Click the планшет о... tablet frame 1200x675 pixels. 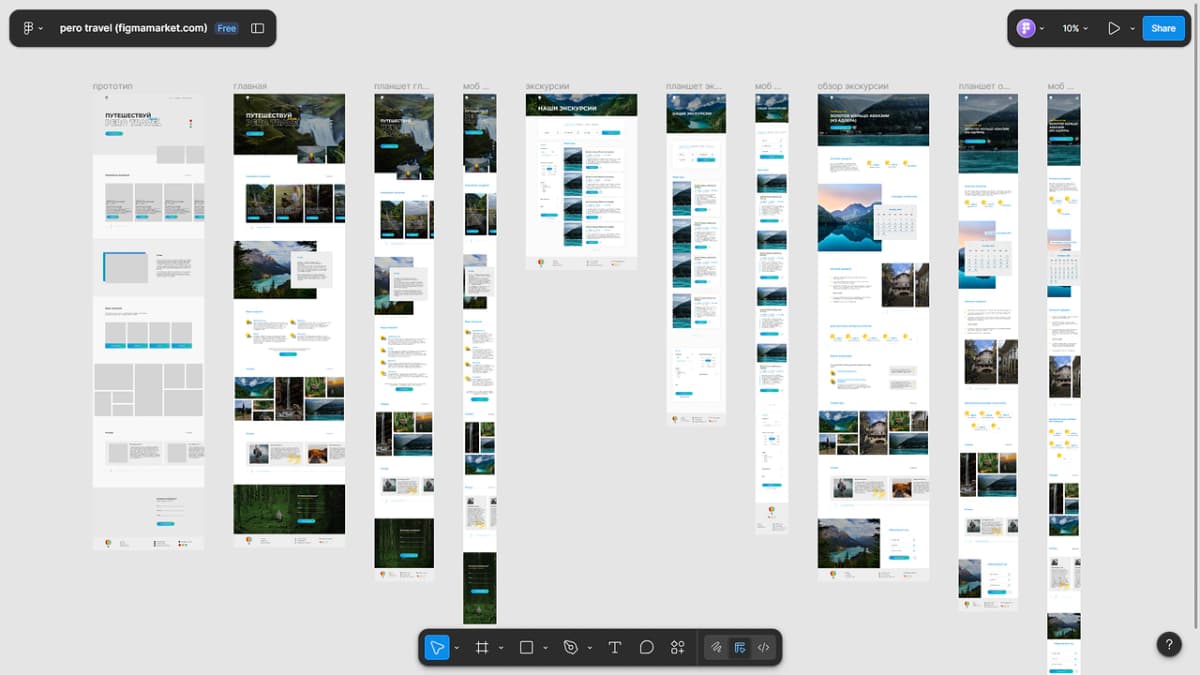[988, 352]
